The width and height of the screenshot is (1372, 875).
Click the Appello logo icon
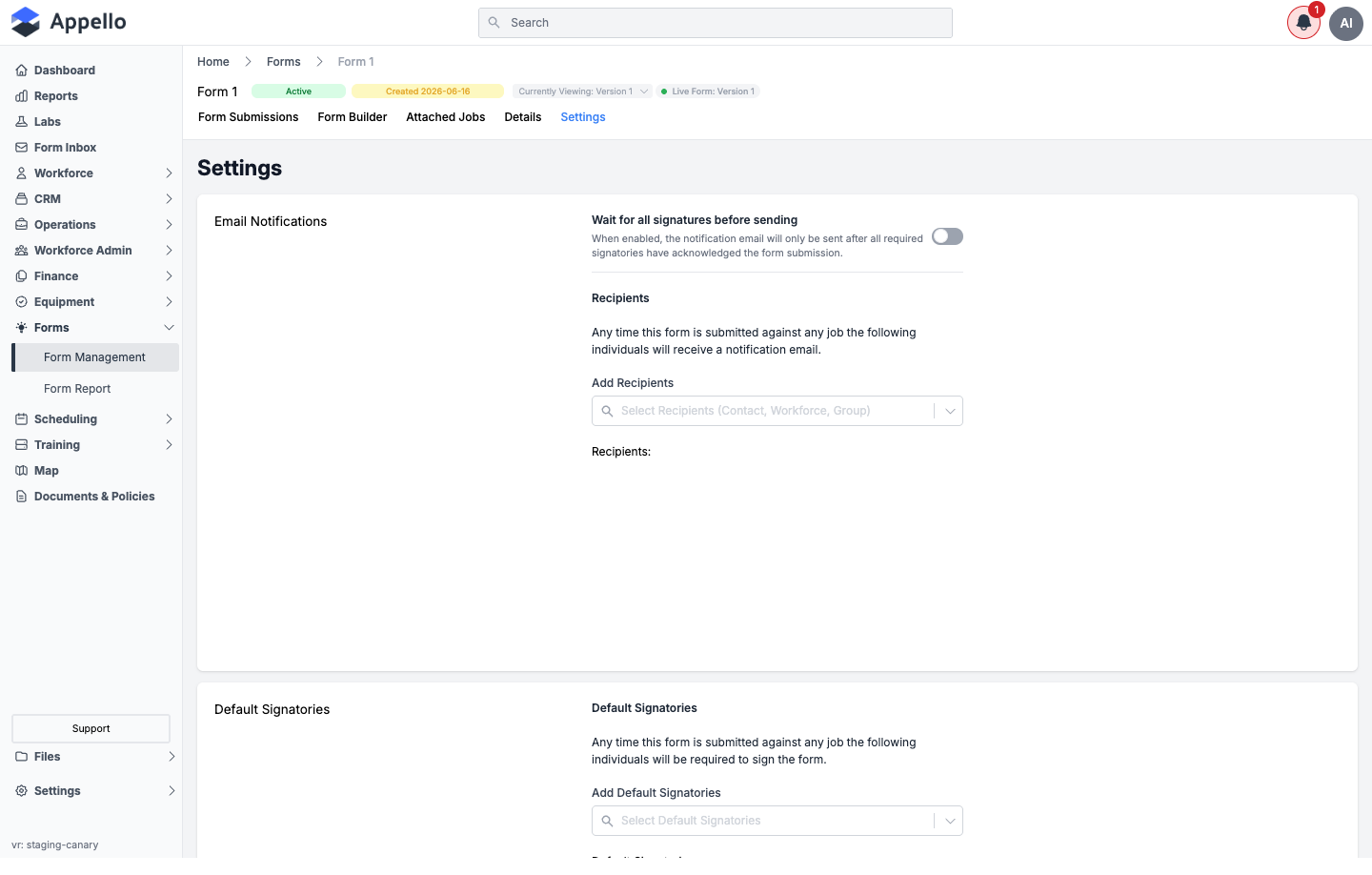[26, 22]
